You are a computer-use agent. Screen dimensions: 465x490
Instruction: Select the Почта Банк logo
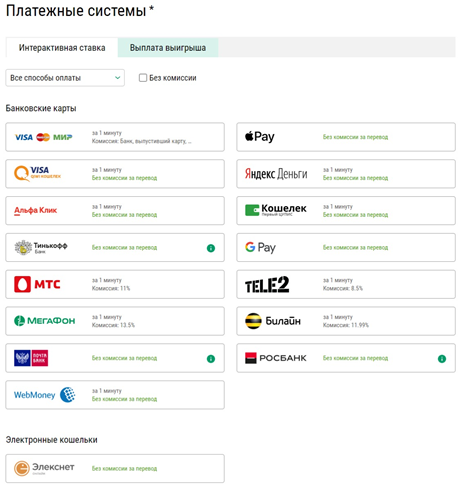pos(31,358)
